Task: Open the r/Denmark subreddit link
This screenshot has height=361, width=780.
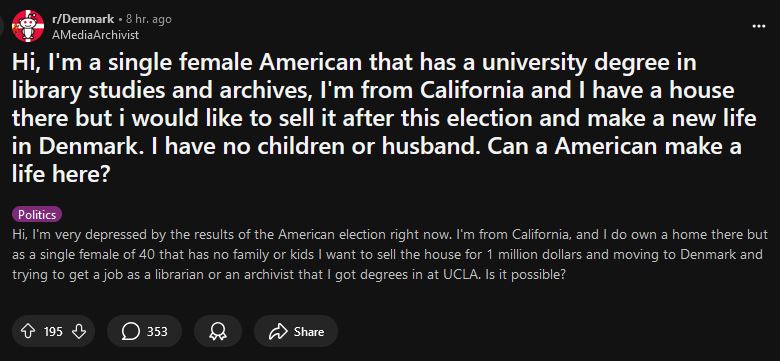Action: click(x=83, y=19)
